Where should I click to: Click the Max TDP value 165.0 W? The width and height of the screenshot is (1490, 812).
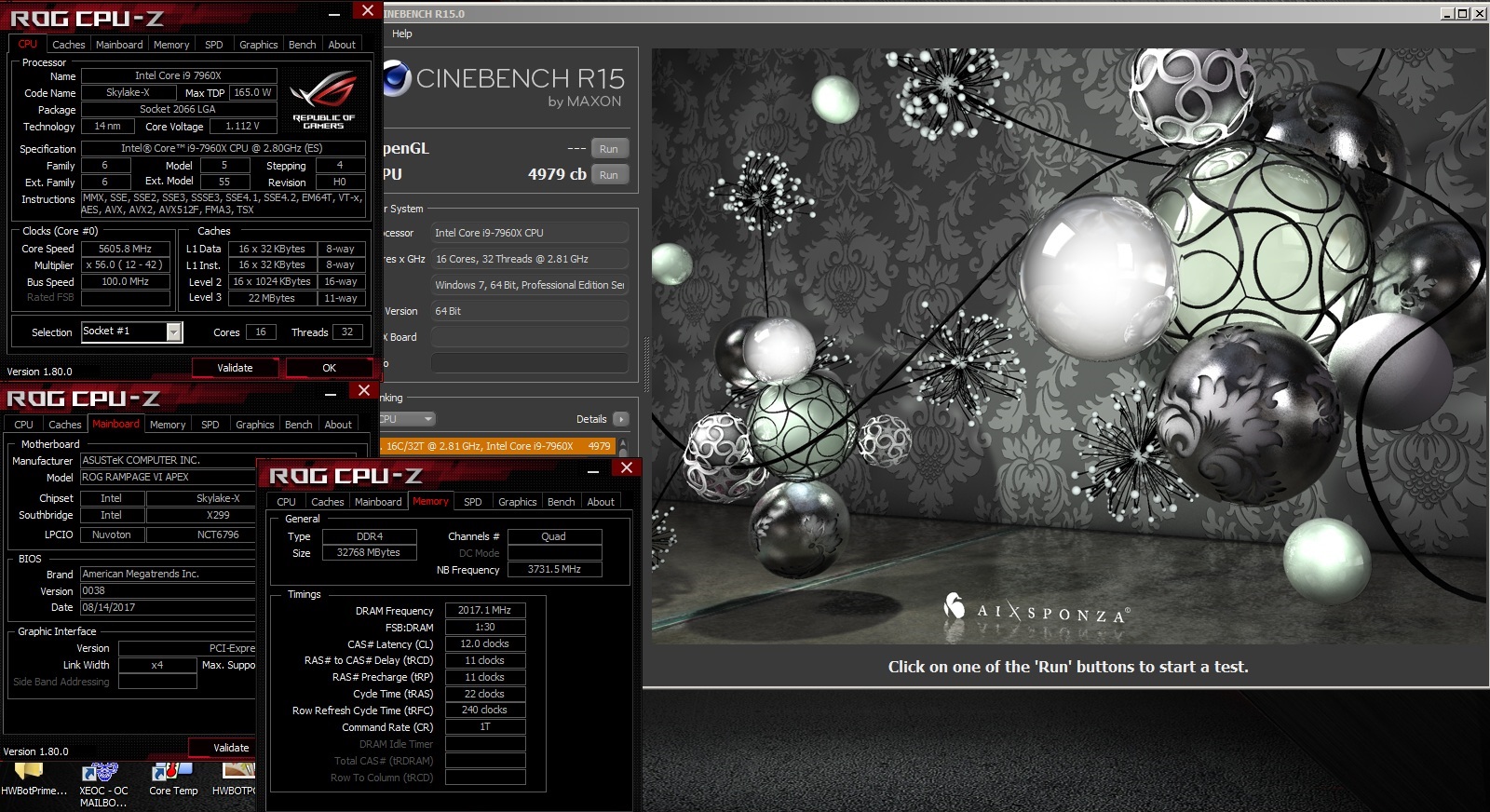click(x=253, y=92)
